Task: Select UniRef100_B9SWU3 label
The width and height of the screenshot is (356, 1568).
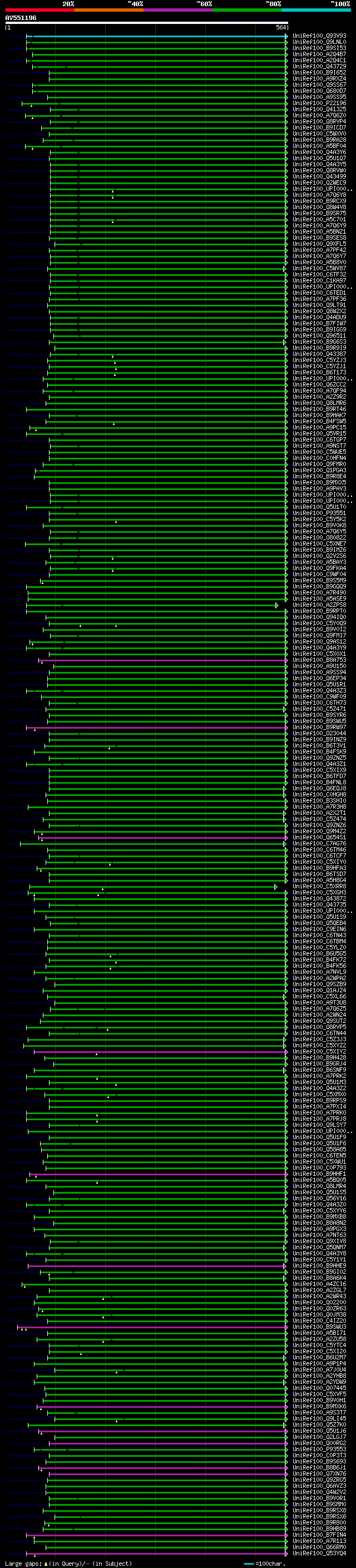Action: pos(319,1327)
